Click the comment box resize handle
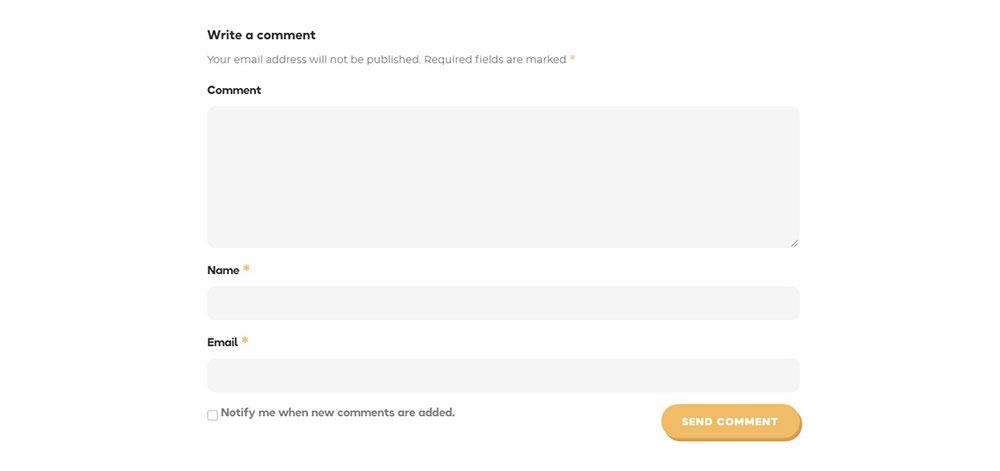The width and height of the screenshot is (1000, 471). coord(795,242)
